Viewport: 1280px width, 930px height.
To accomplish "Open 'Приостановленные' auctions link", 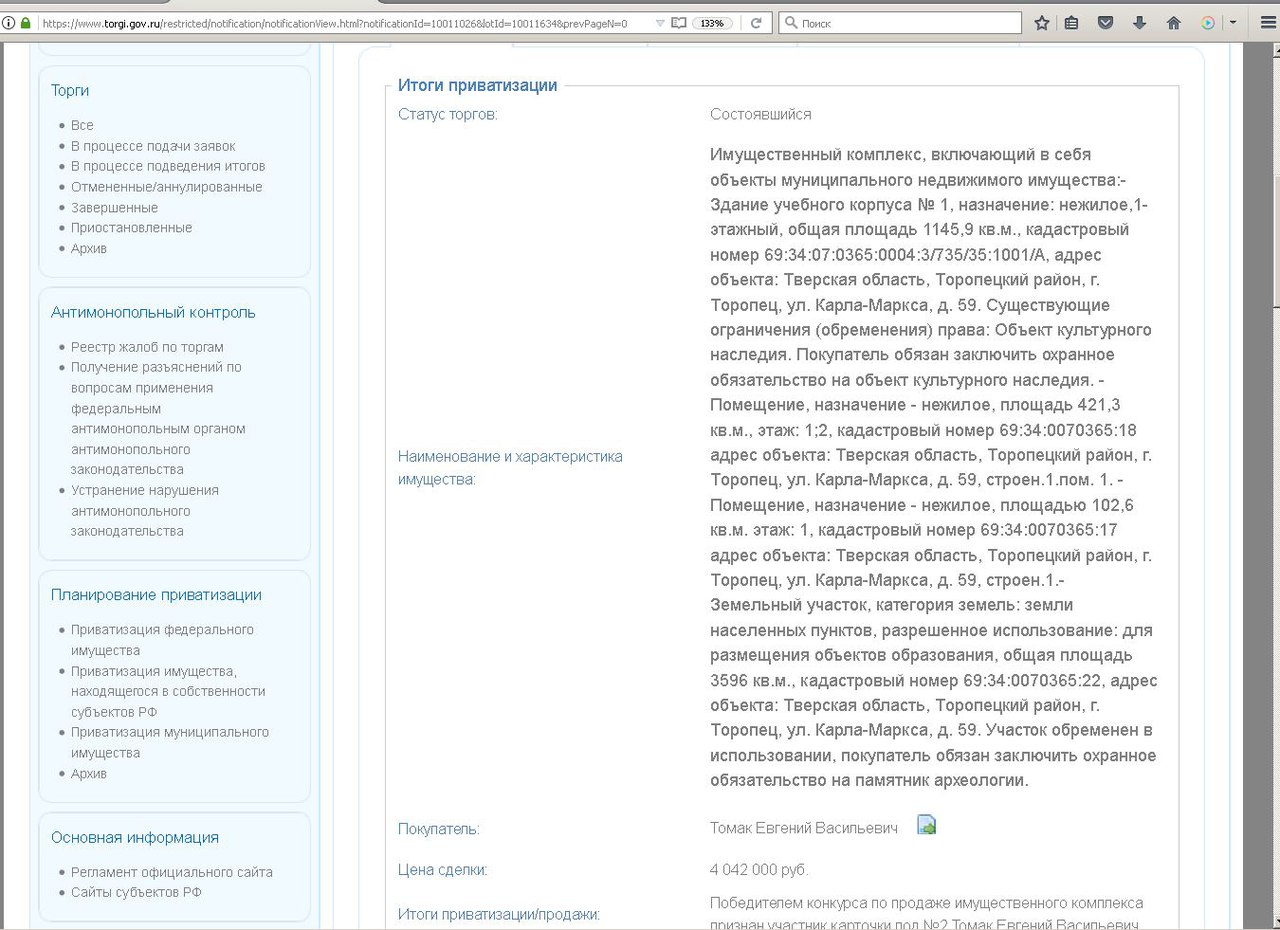I will (x=131, y=228).
